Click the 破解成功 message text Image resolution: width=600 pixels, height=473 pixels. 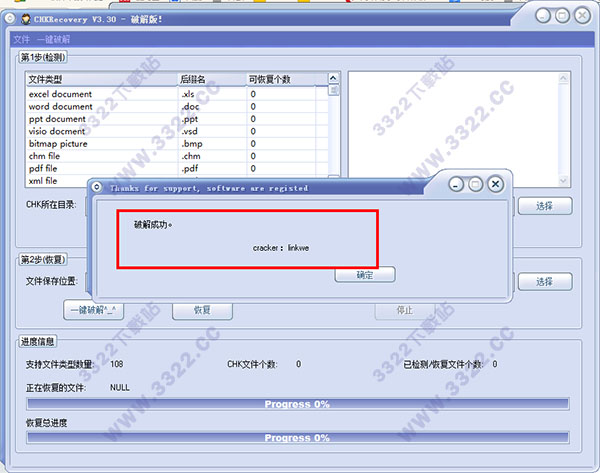(x=153, y=225)
